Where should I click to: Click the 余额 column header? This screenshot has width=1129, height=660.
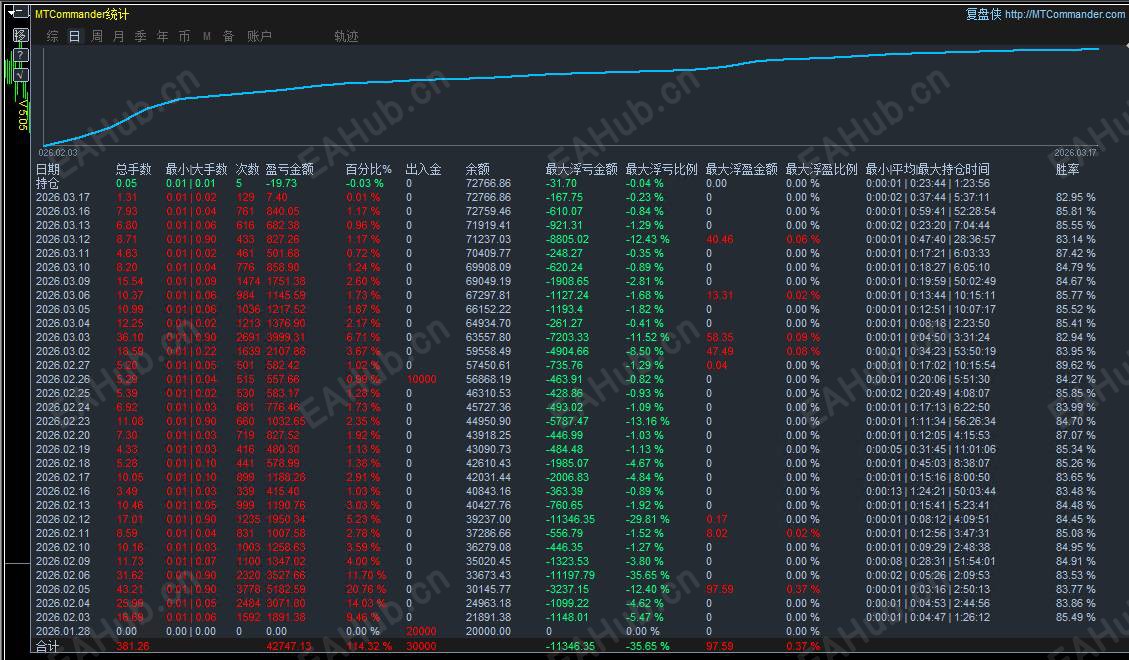(x=477, y=169)
